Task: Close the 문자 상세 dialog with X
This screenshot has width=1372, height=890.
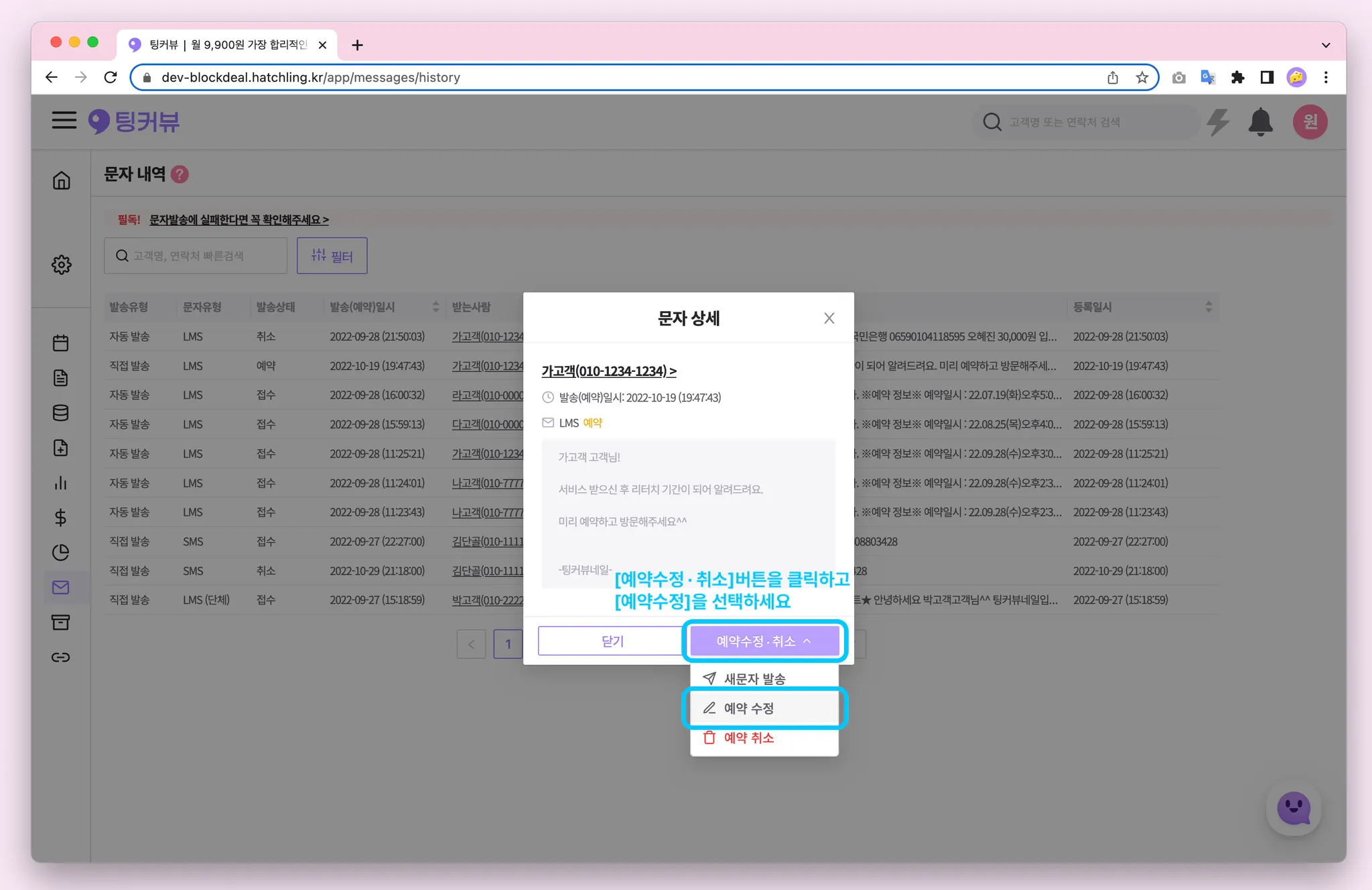Action: coord(829,318)
